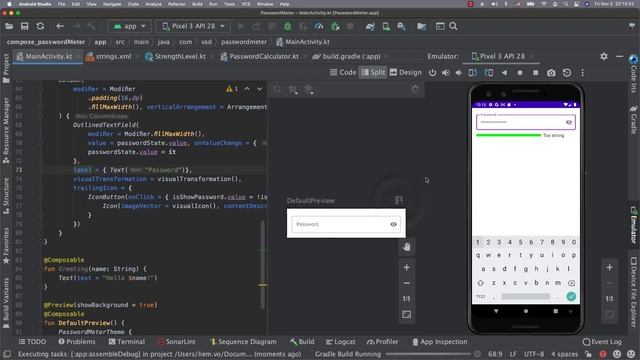
Task: Open the Profiler tool window at bottom
Action: [382, 342]
